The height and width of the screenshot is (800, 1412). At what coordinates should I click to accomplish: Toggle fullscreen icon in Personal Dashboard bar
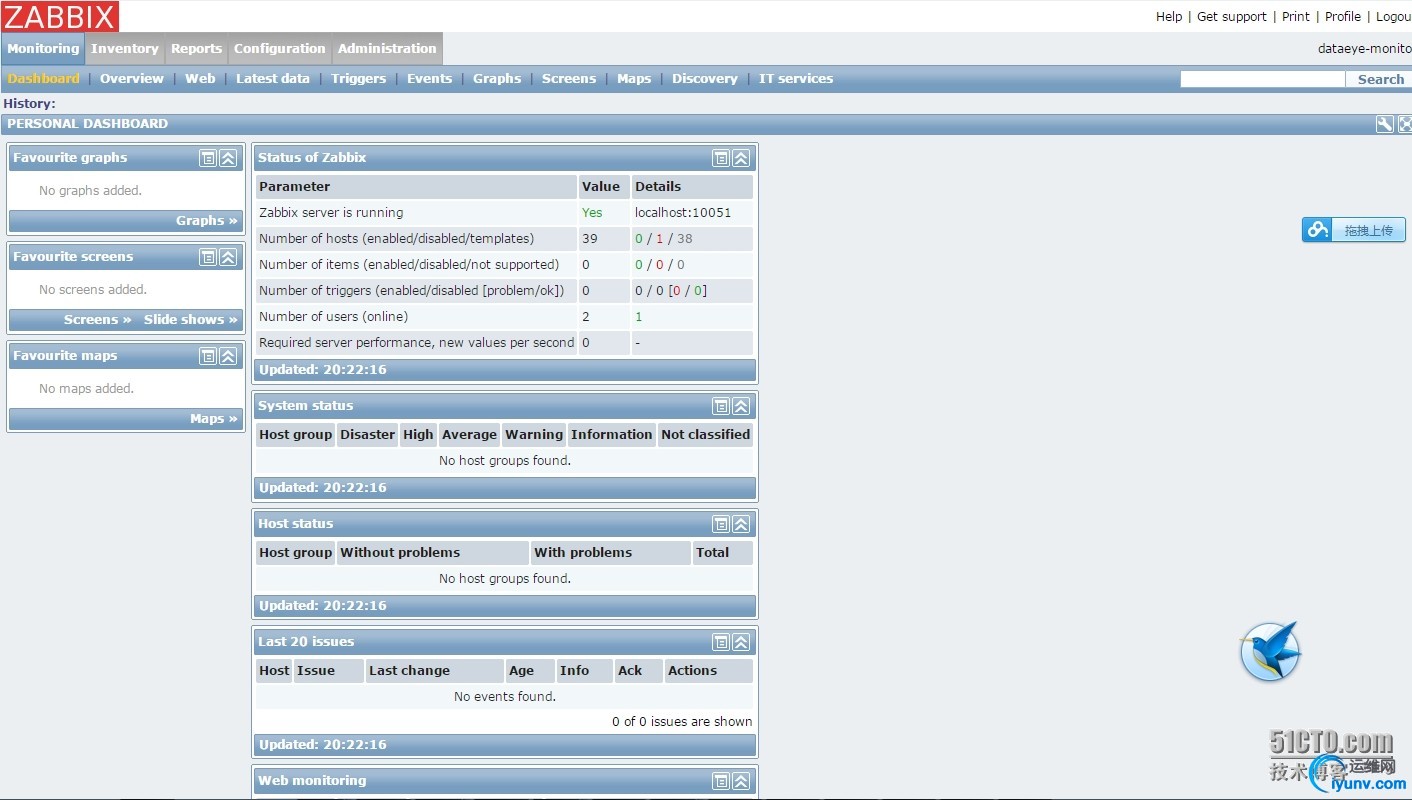[x=1405, y=124]
